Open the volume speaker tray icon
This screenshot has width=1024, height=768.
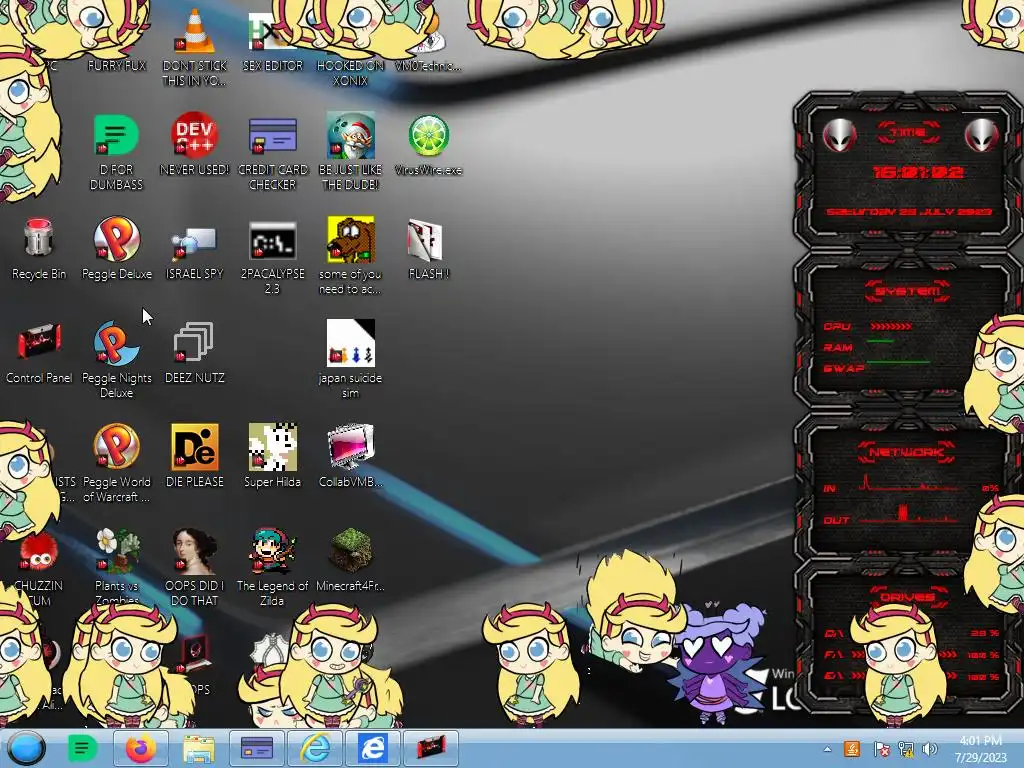[931, 749]
